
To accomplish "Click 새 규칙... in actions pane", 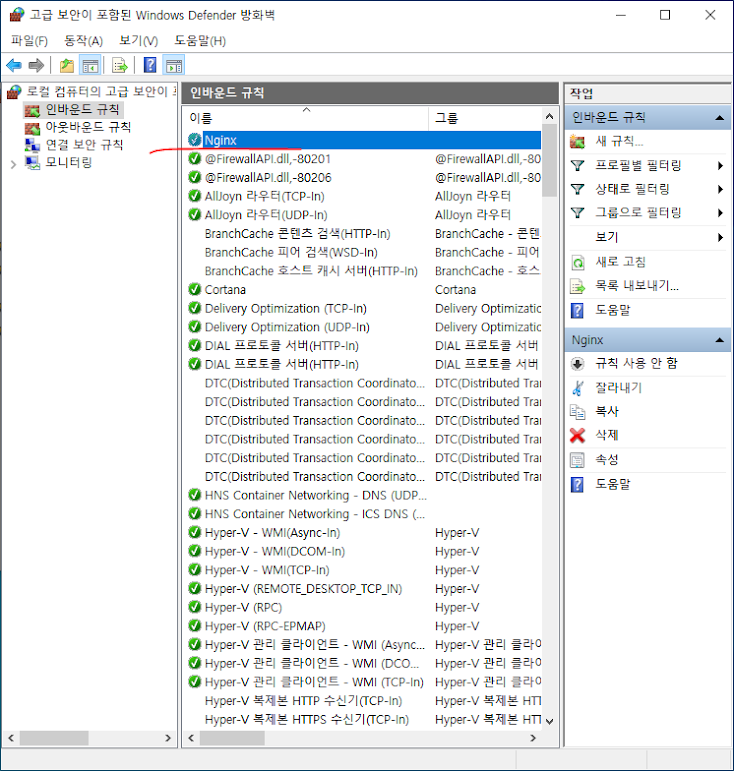I will point(619,142).
